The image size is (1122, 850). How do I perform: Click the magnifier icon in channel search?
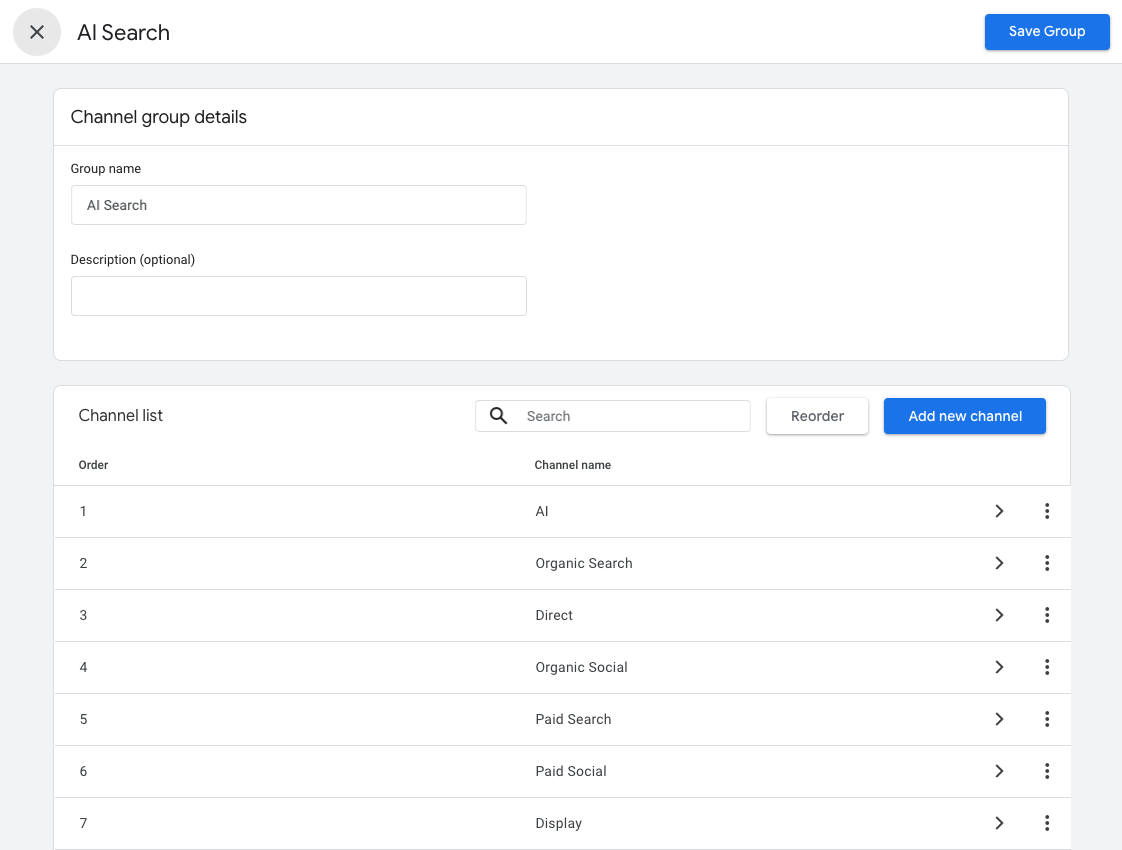tap(498, 416)
